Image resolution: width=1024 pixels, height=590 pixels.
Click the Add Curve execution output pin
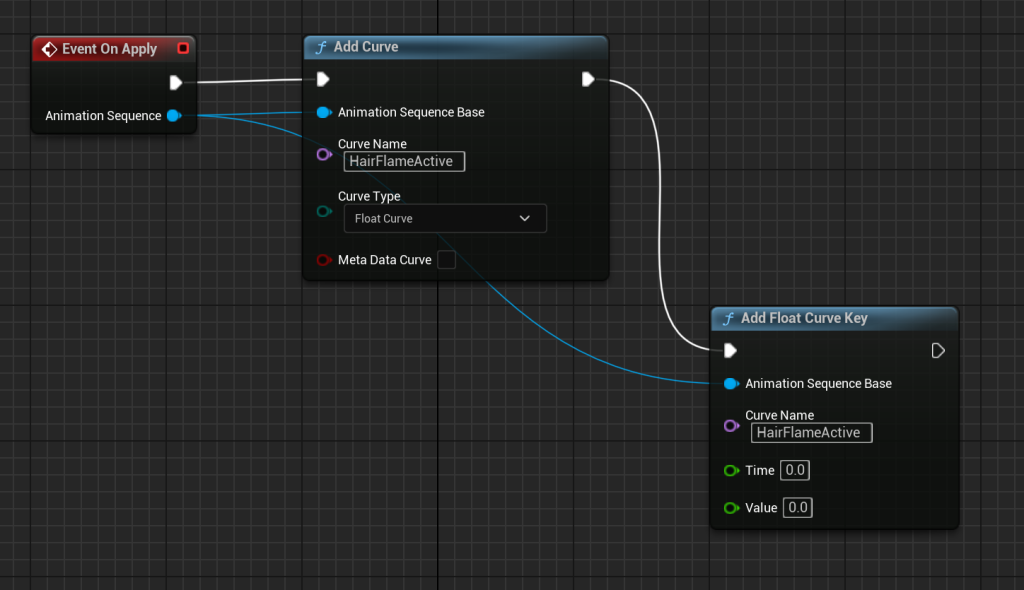click(x=588, y=79)
